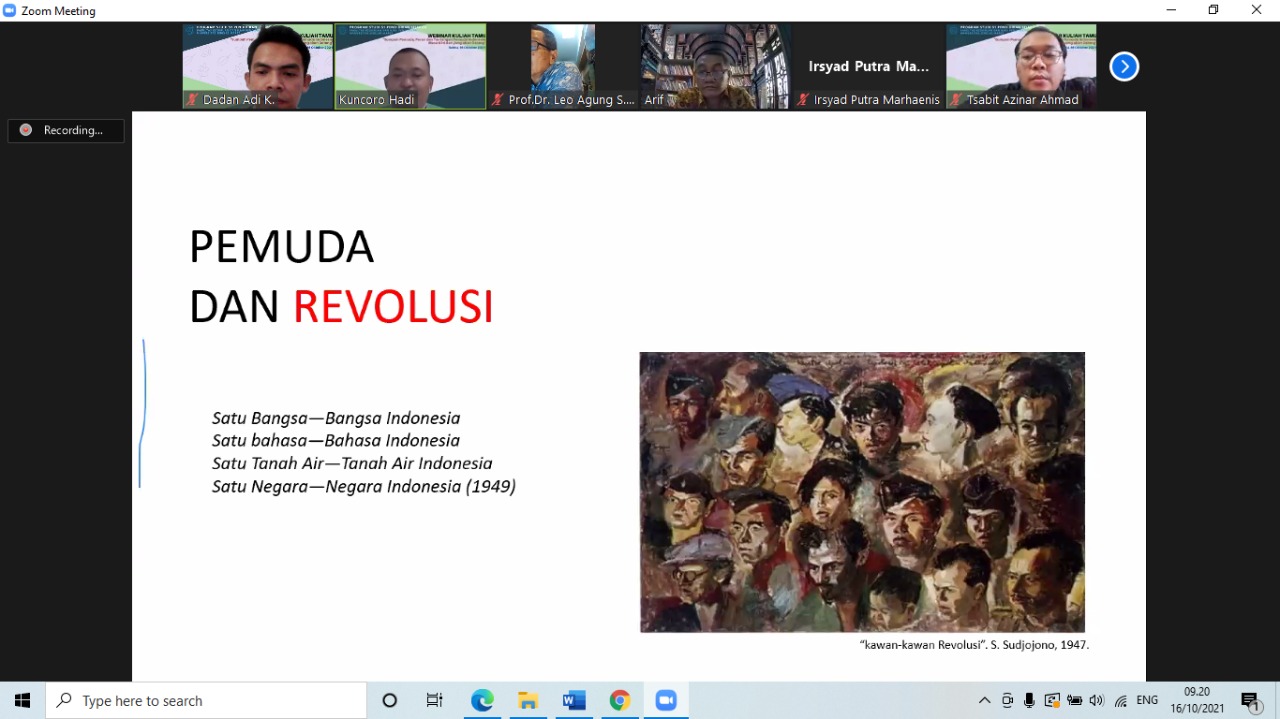Click muted mic icon beside Dadan Adi K.
The width and height of the screenshot is (1280, 719).
coord(193,100)
